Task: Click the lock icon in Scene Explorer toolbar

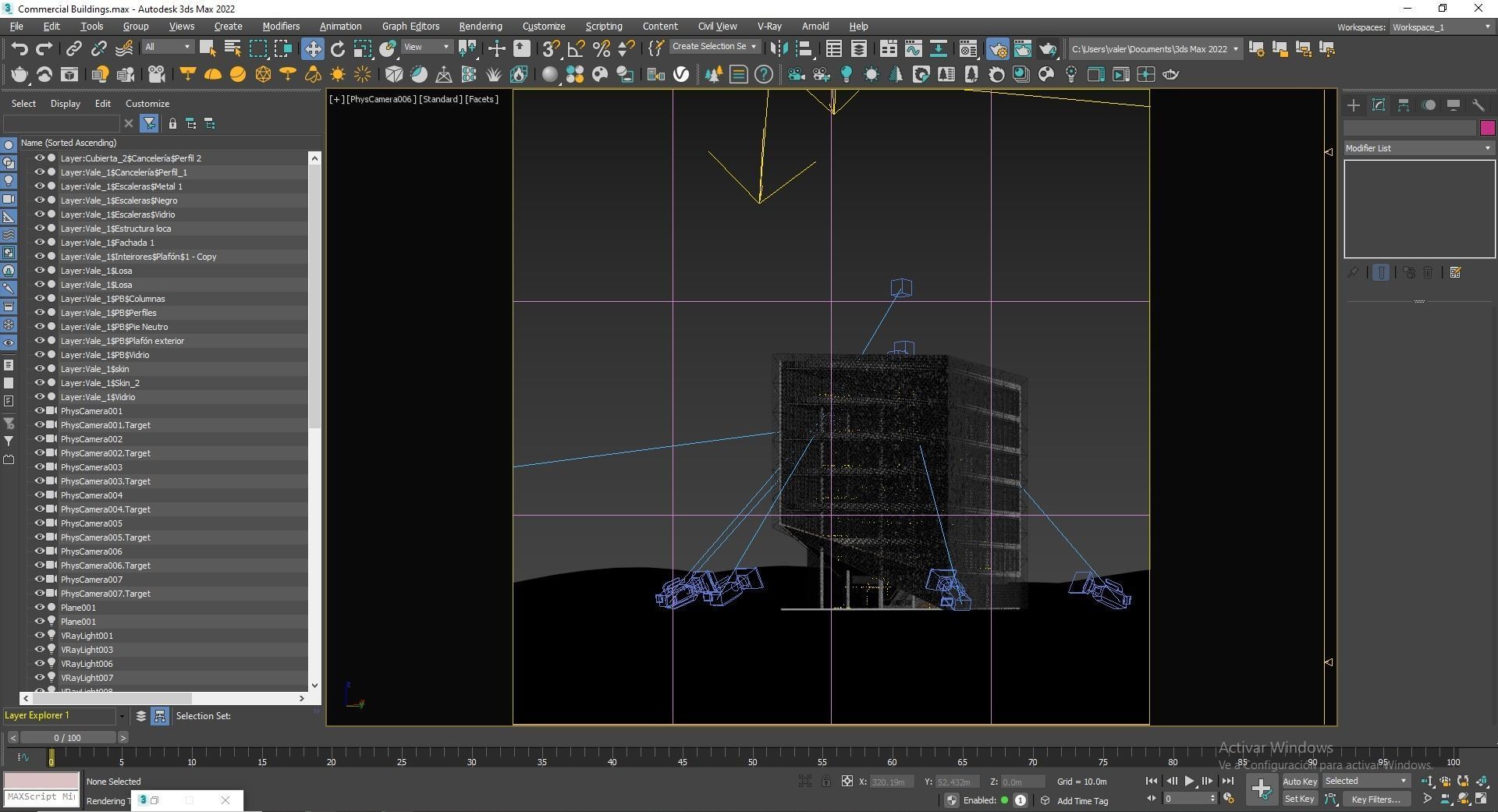Action: click(x=172, y=123)
